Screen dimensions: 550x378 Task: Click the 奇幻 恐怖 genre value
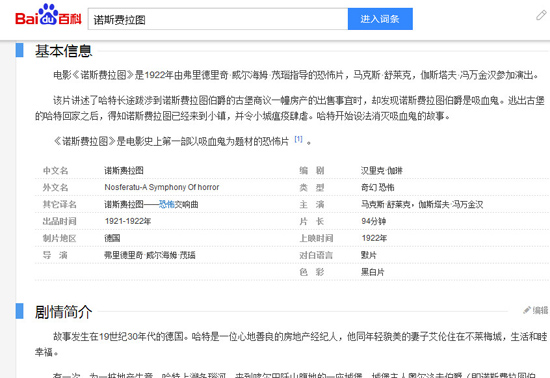tap(377, 188)
